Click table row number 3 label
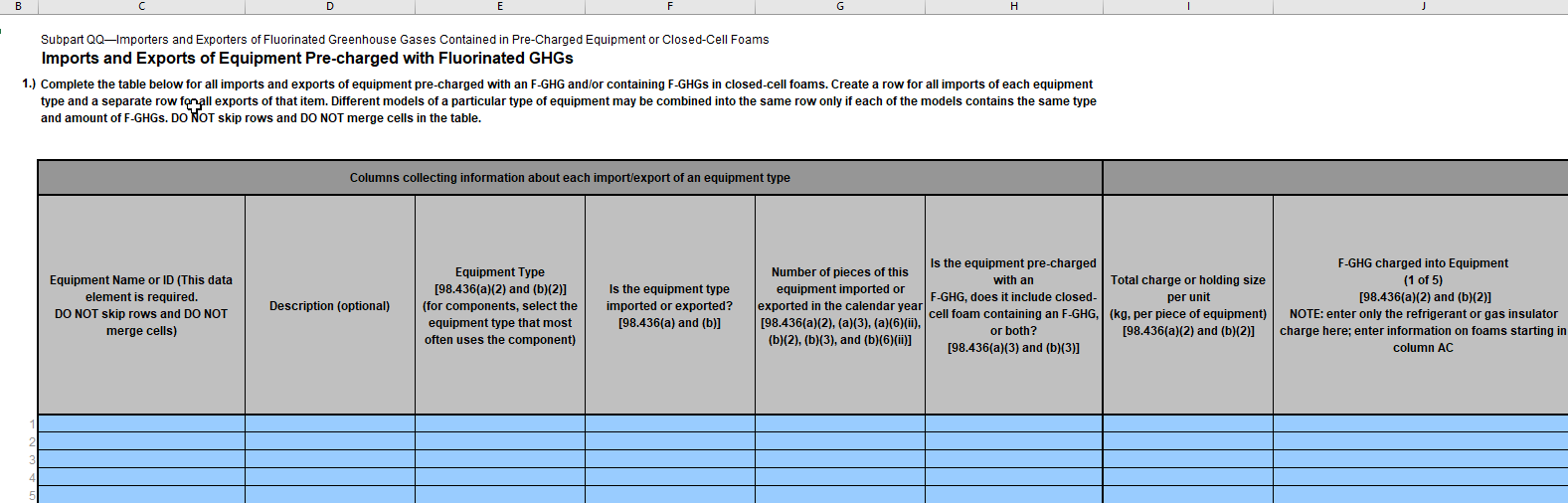This screenshot has width=1568, height=503. tap(32, 460)
